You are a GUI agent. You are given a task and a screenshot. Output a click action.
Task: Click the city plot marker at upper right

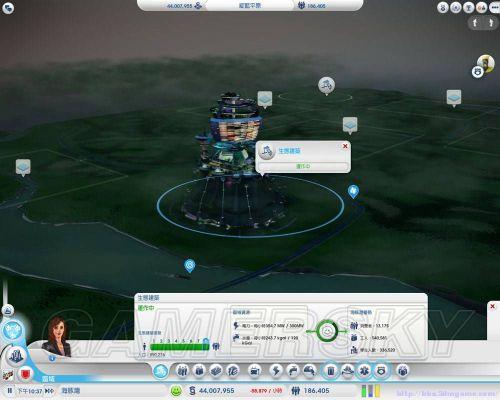[454, 98]
